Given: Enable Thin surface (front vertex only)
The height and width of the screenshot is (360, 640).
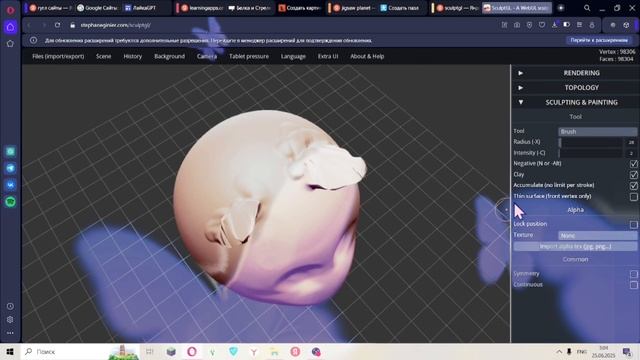Looking at the screenshot, I should [633, 197].
